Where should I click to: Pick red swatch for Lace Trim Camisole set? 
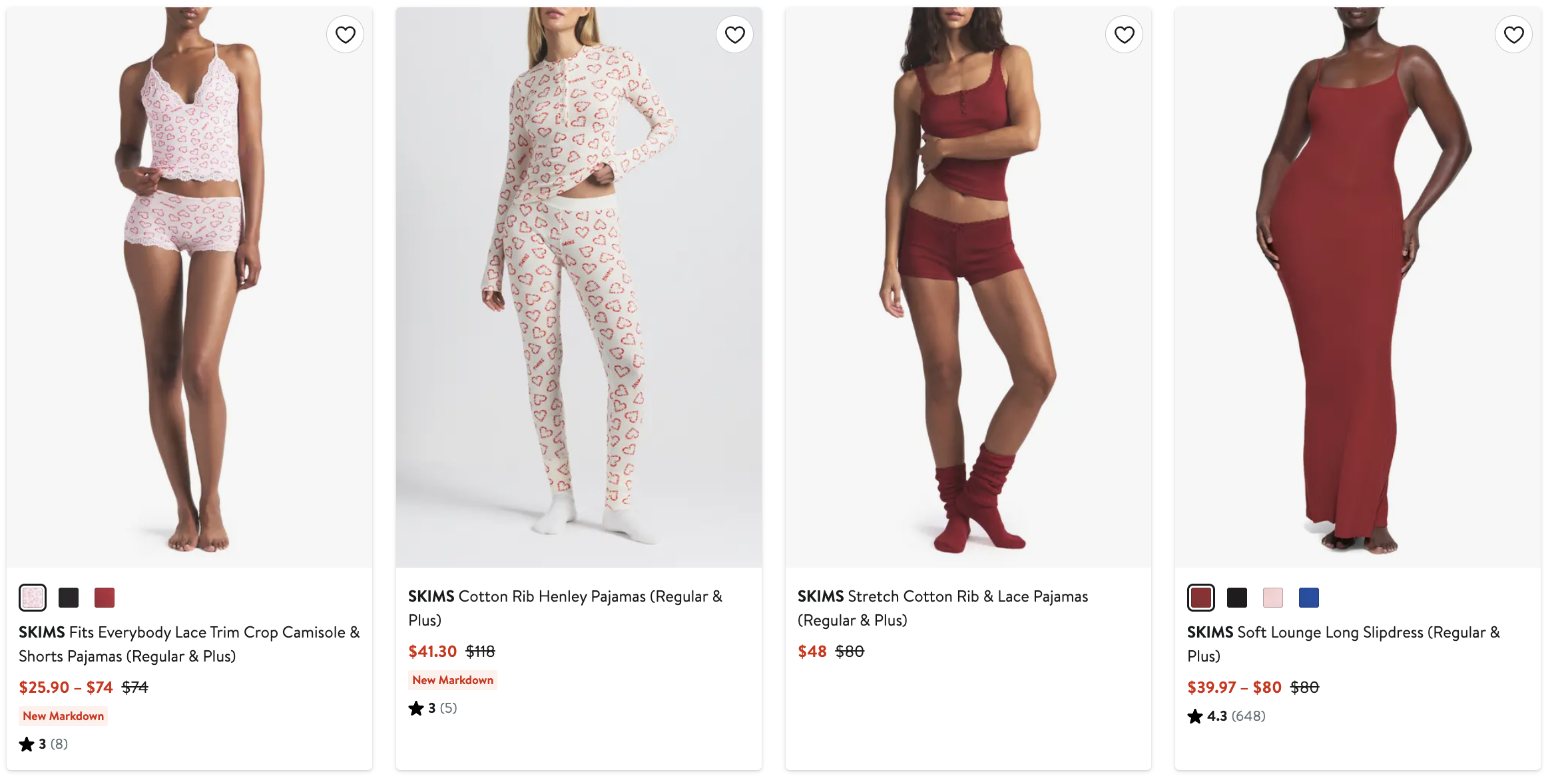tap(105, 598)
